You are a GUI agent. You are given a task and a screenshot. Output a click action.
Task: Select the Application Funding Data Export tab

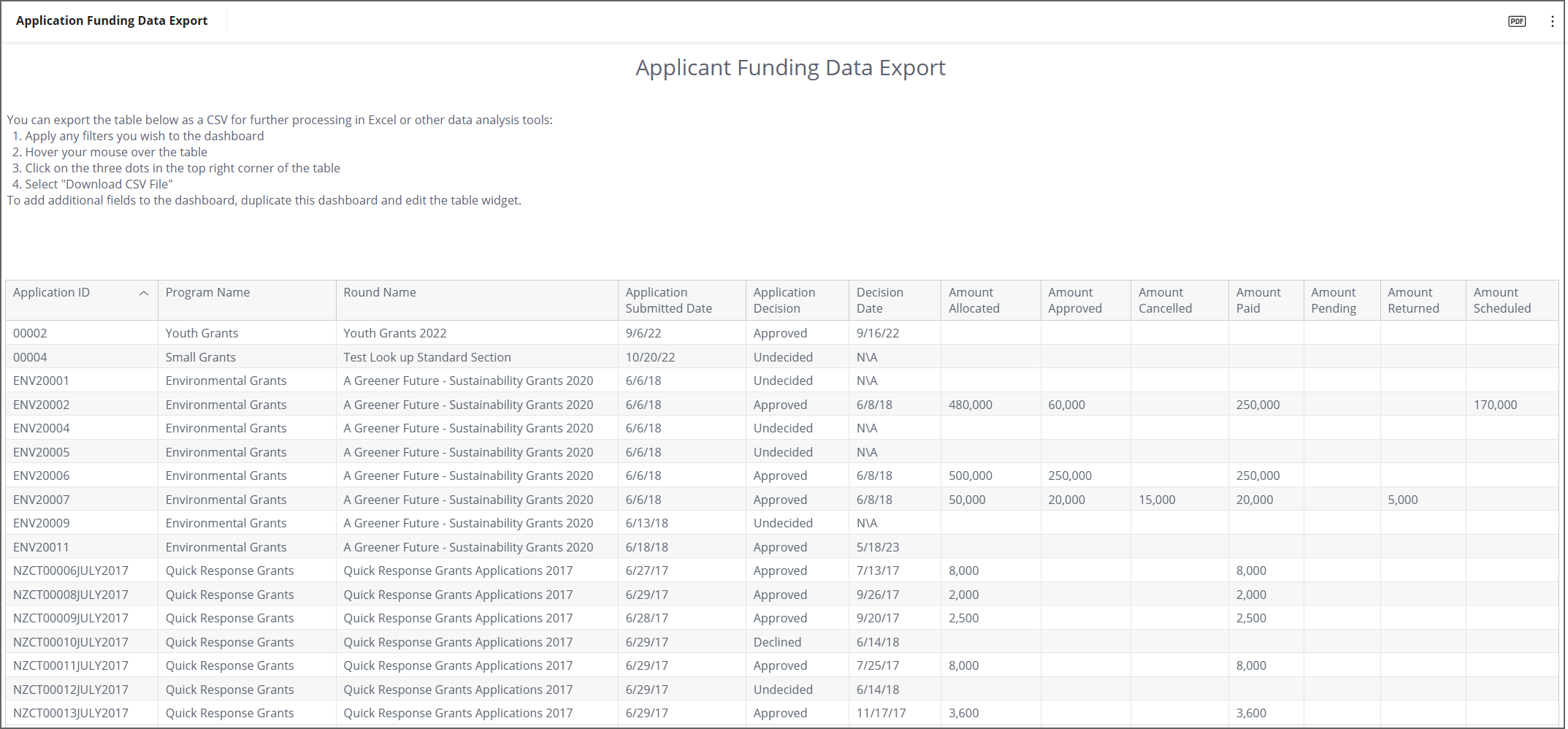tap(112, 20)
